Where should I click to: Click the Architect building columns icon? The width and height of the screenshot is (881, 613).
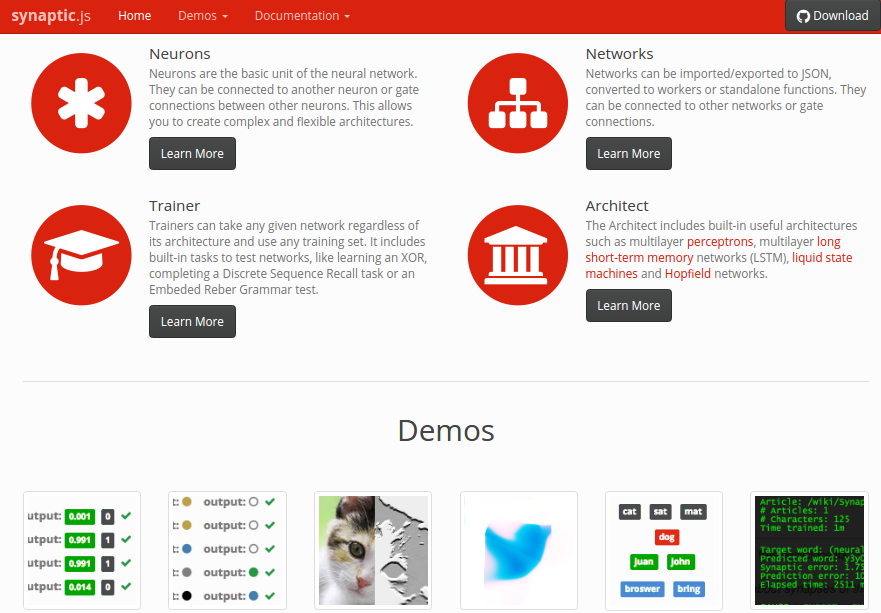point(517,255)
